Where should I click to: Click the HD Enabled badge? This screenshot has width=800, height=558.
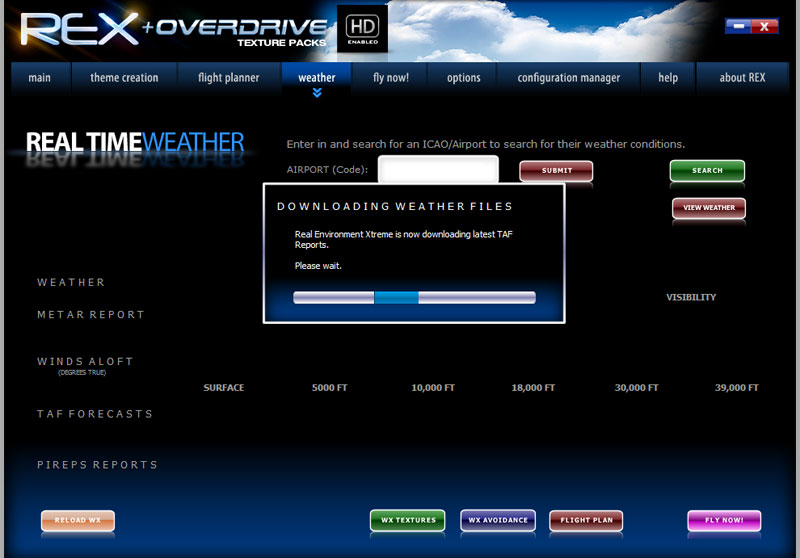point(363,29)
